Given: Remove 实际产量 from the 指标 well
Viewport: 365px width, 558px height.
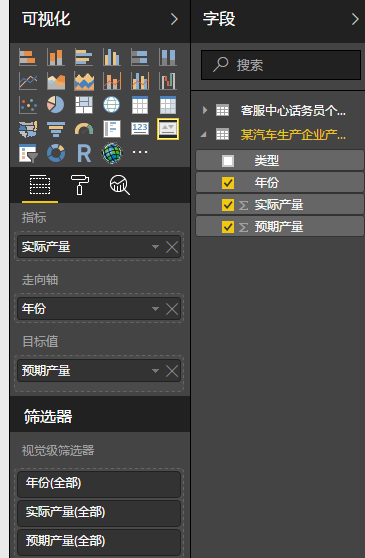Looking at the screenshot, I should click(172, 247).
